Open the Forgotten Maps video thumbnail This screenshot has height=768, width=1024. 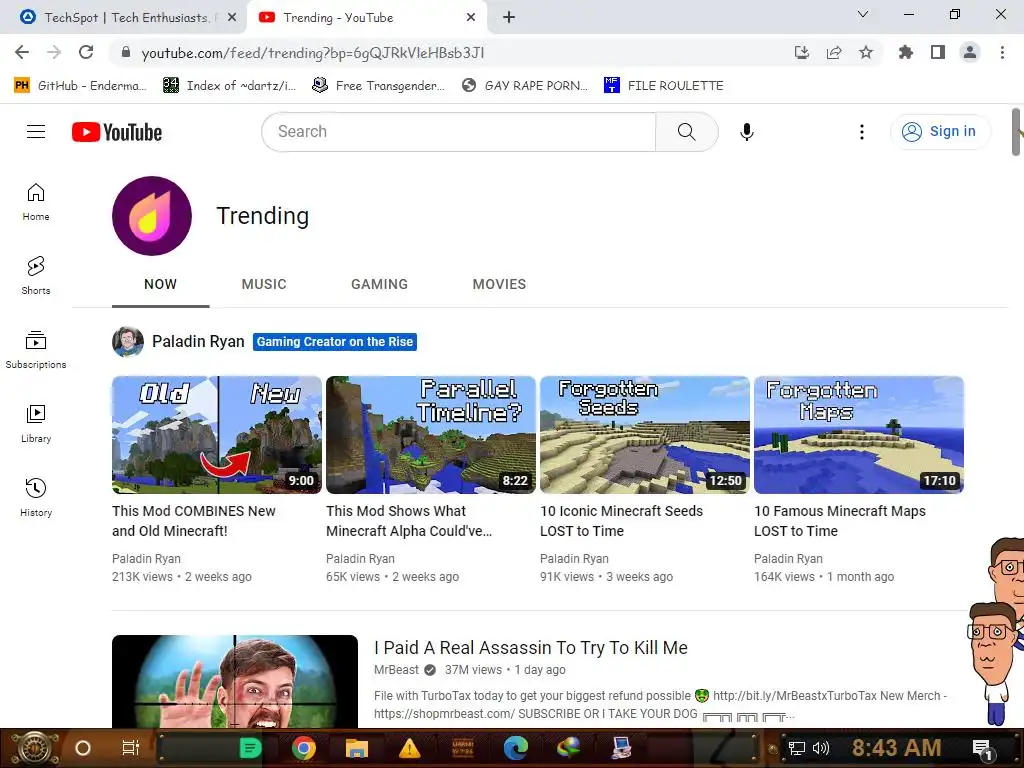click(859, 435)
